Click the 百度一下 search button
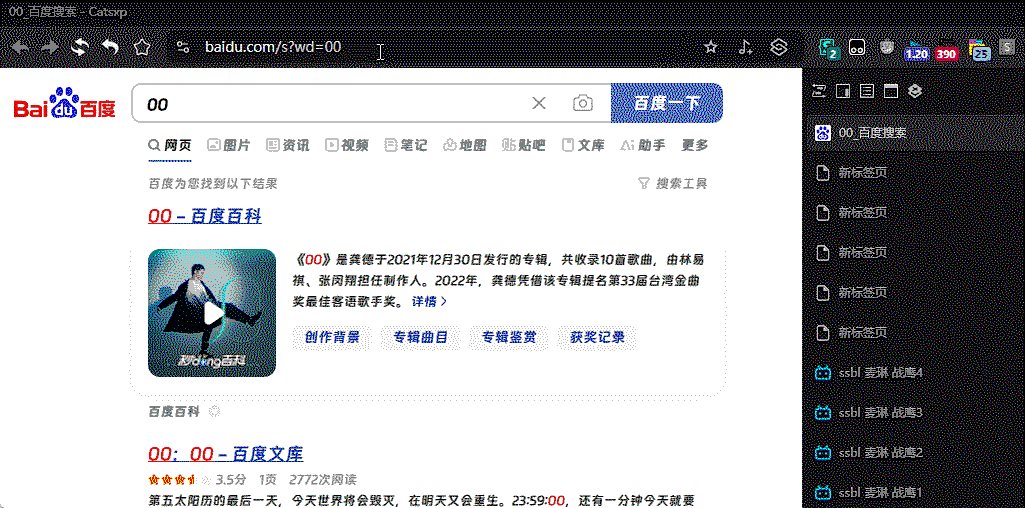Image resolution: width=1025 pixels, height=508 pixels. (667, 103)
